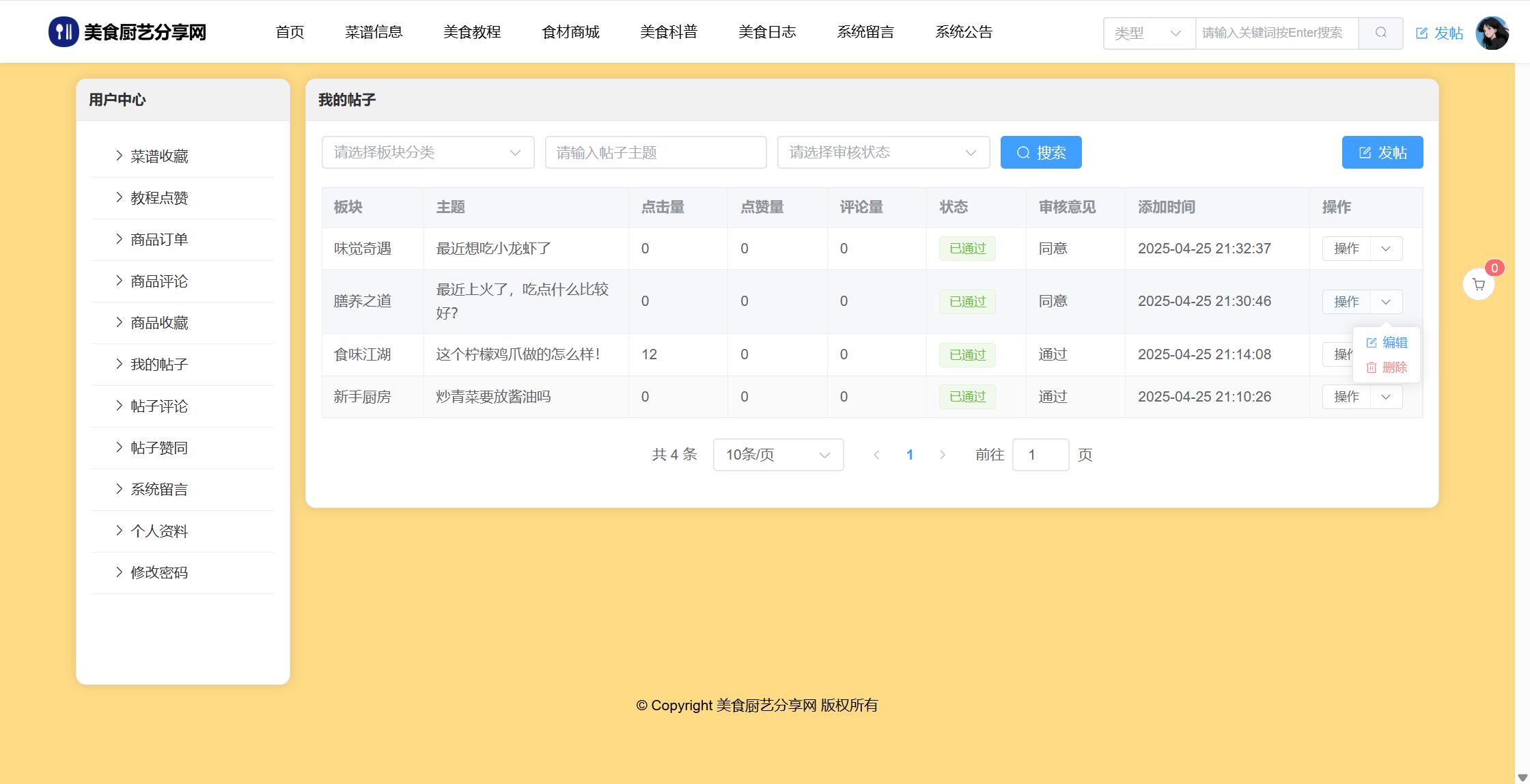
Task: Choose 编辑 in the popup menu
Action: point(1387,343)
